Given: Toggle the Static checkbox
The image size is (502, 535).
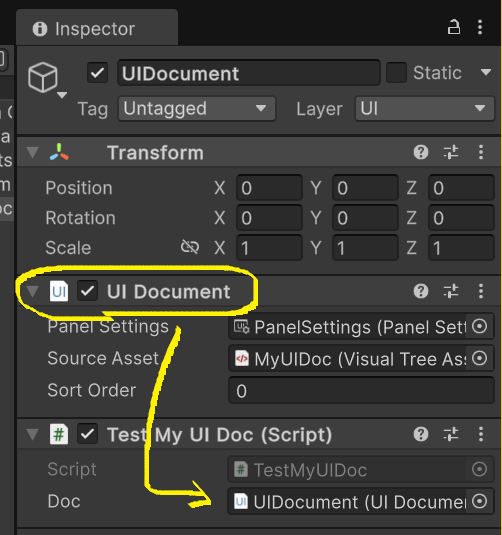Looking at the screenshot, I should [x=396, y=72].
